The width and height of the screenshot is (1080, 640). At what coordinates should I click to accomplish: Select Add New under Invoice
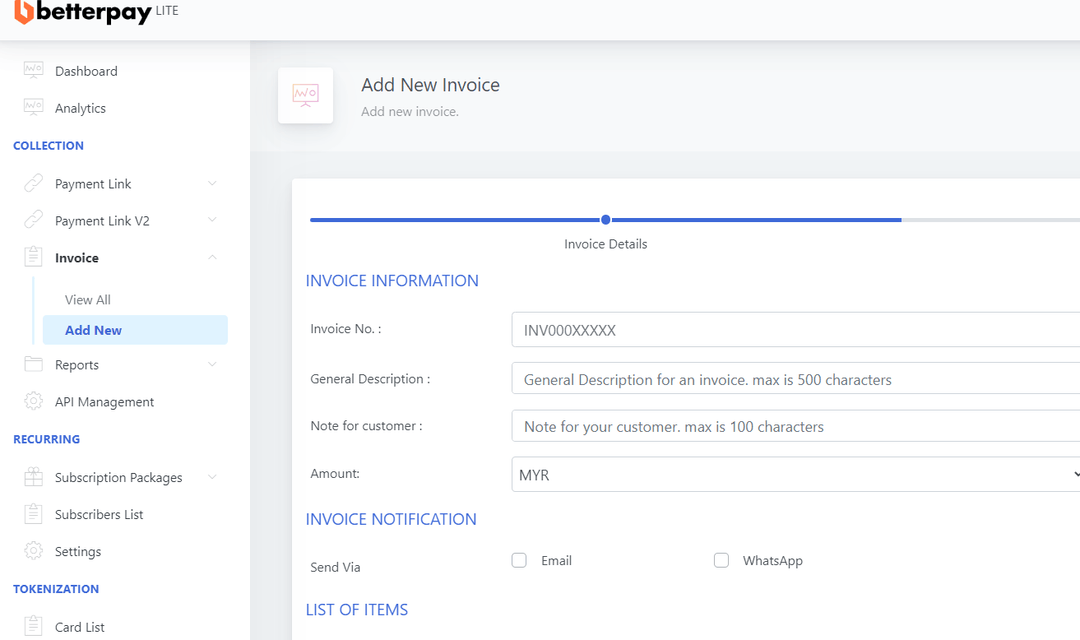tap(93, 330)
